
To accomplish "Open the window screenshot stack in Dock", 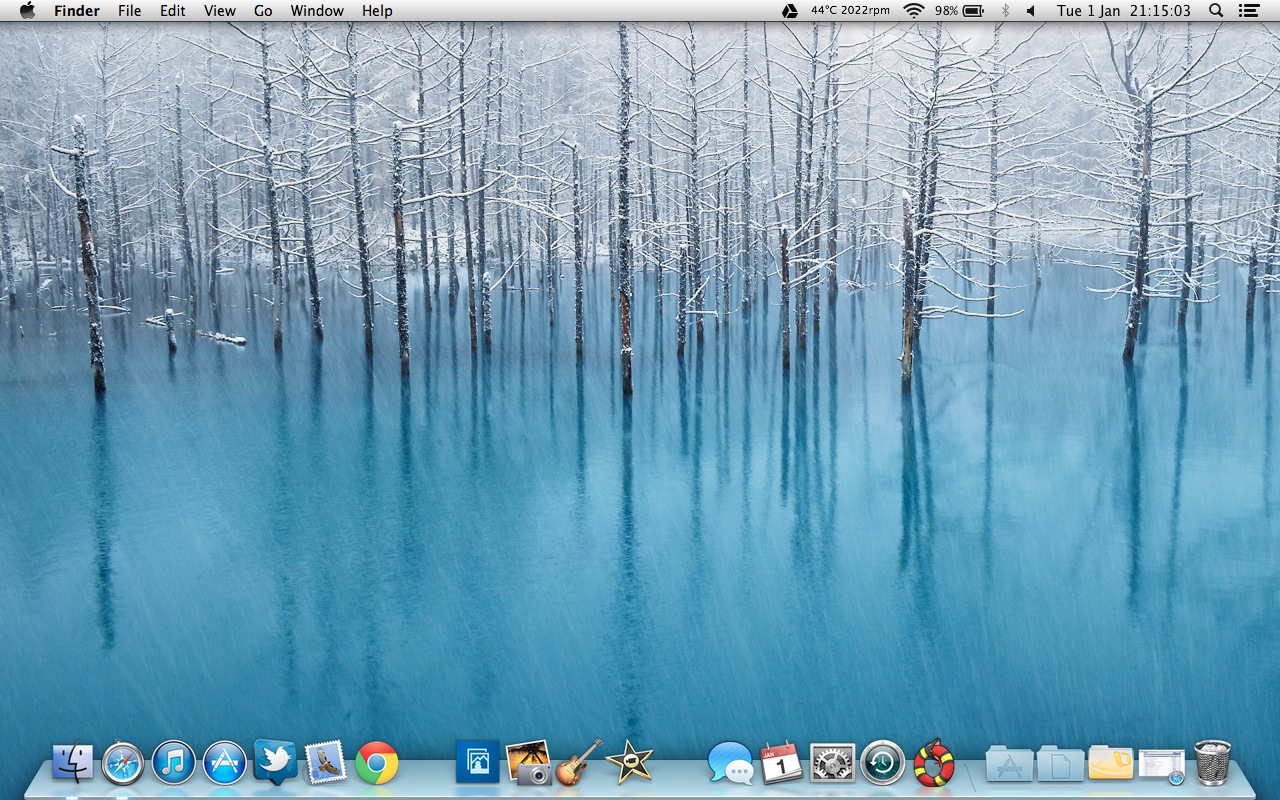I will [1162, 766].
